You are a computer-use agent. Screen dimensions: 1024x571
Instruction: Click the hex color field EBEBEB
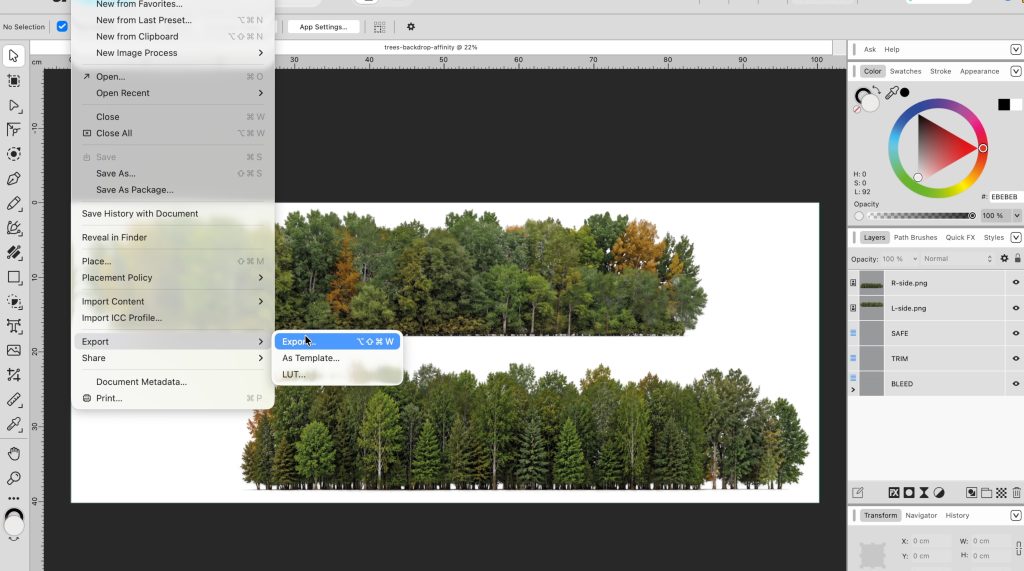(1004, 197)
